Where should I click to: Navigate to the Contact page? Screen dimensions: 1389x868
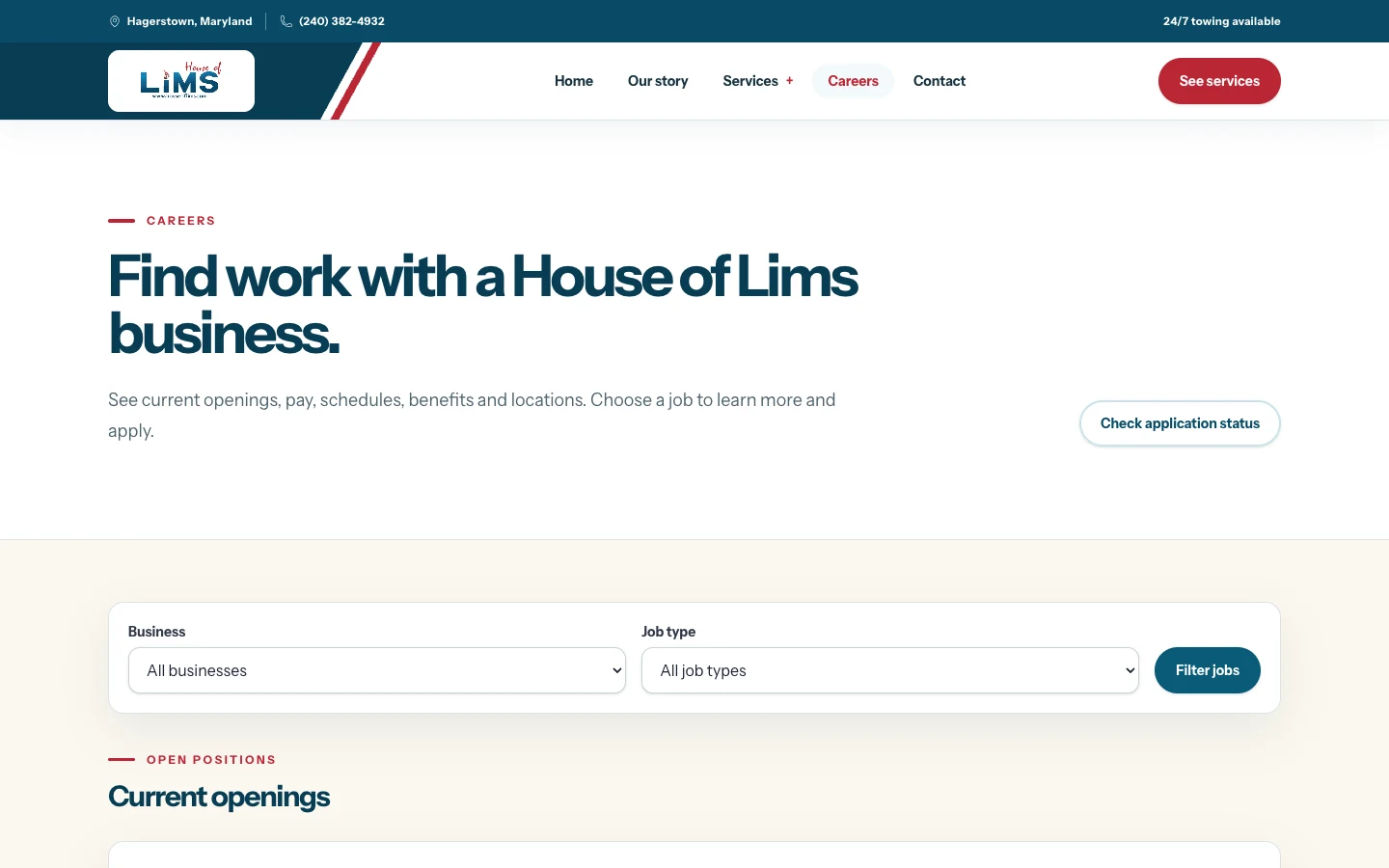coord(940,81)
